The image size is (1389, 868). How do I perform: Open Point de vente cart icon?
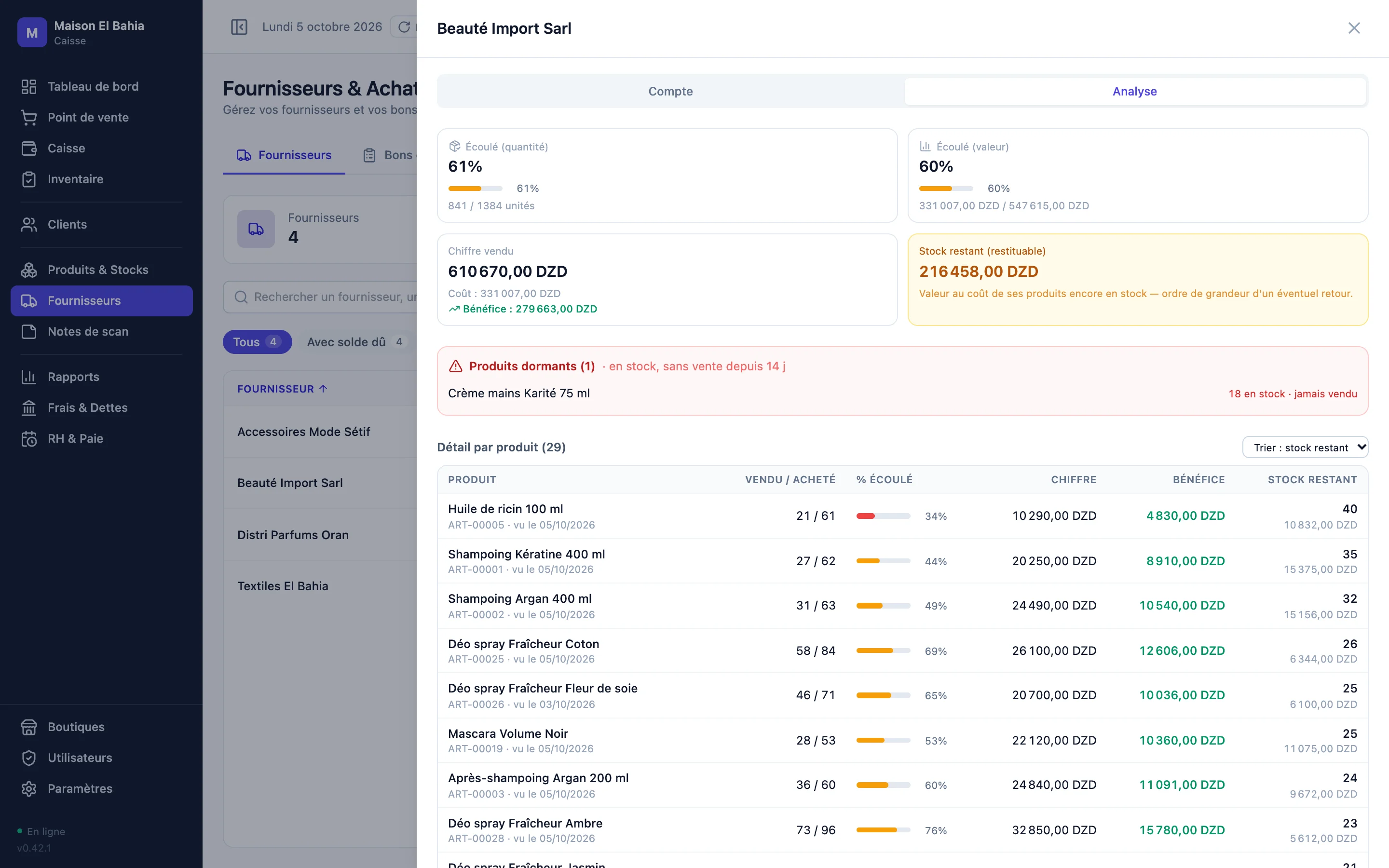click(x=29, y=118)
